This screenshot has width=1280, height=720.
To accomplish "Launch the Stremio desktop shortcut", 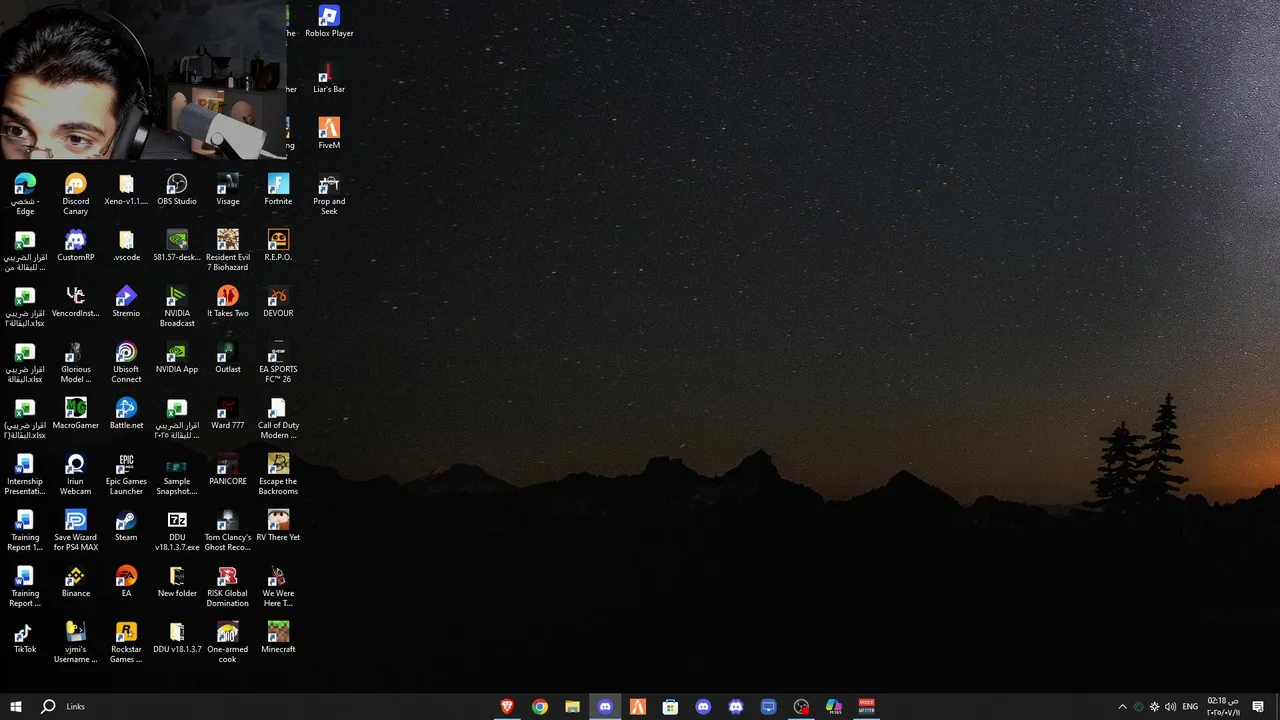I will pyautogui.click(x=126, y=302).
